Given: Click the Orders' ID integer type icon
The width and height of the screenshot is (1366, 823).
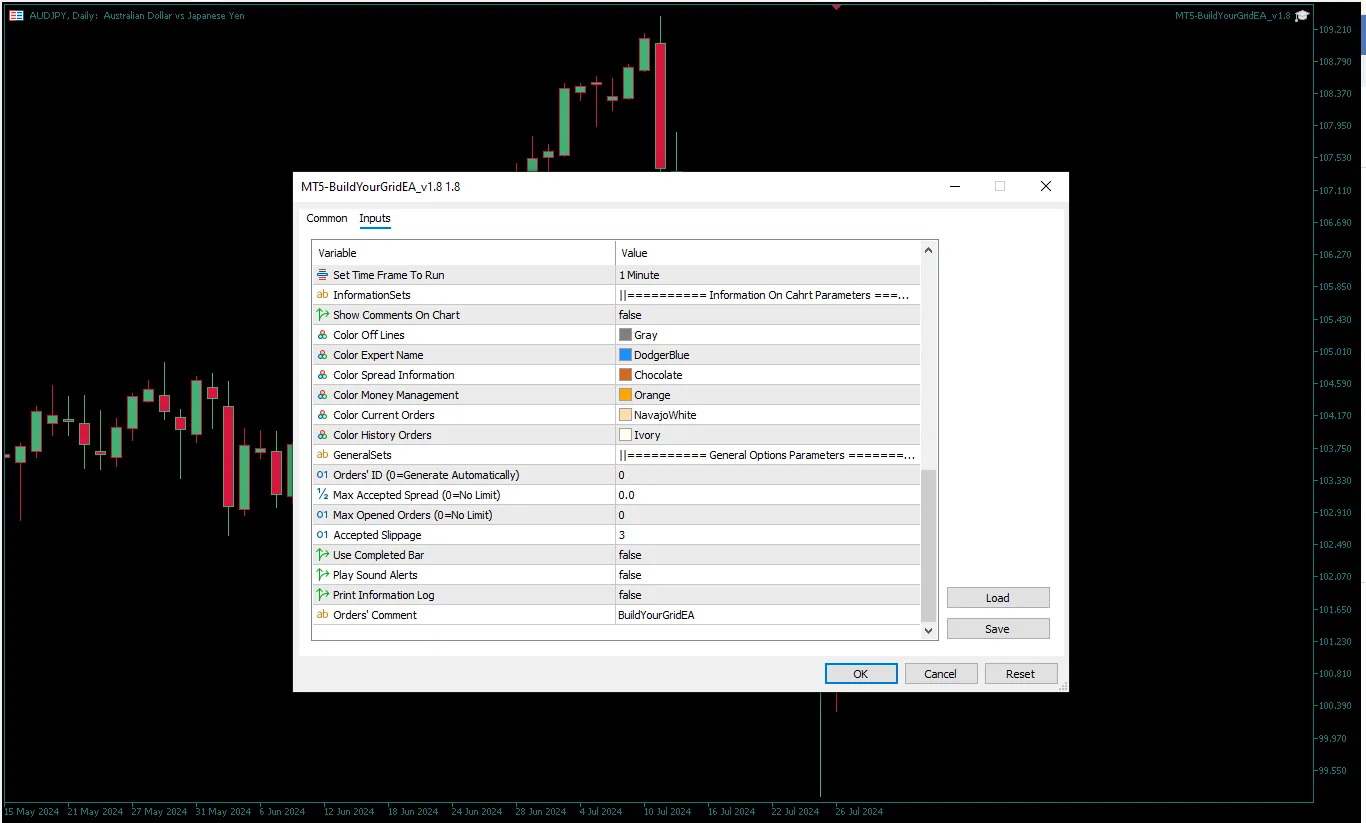Looking at the screenshot, I should coord(322,475).
